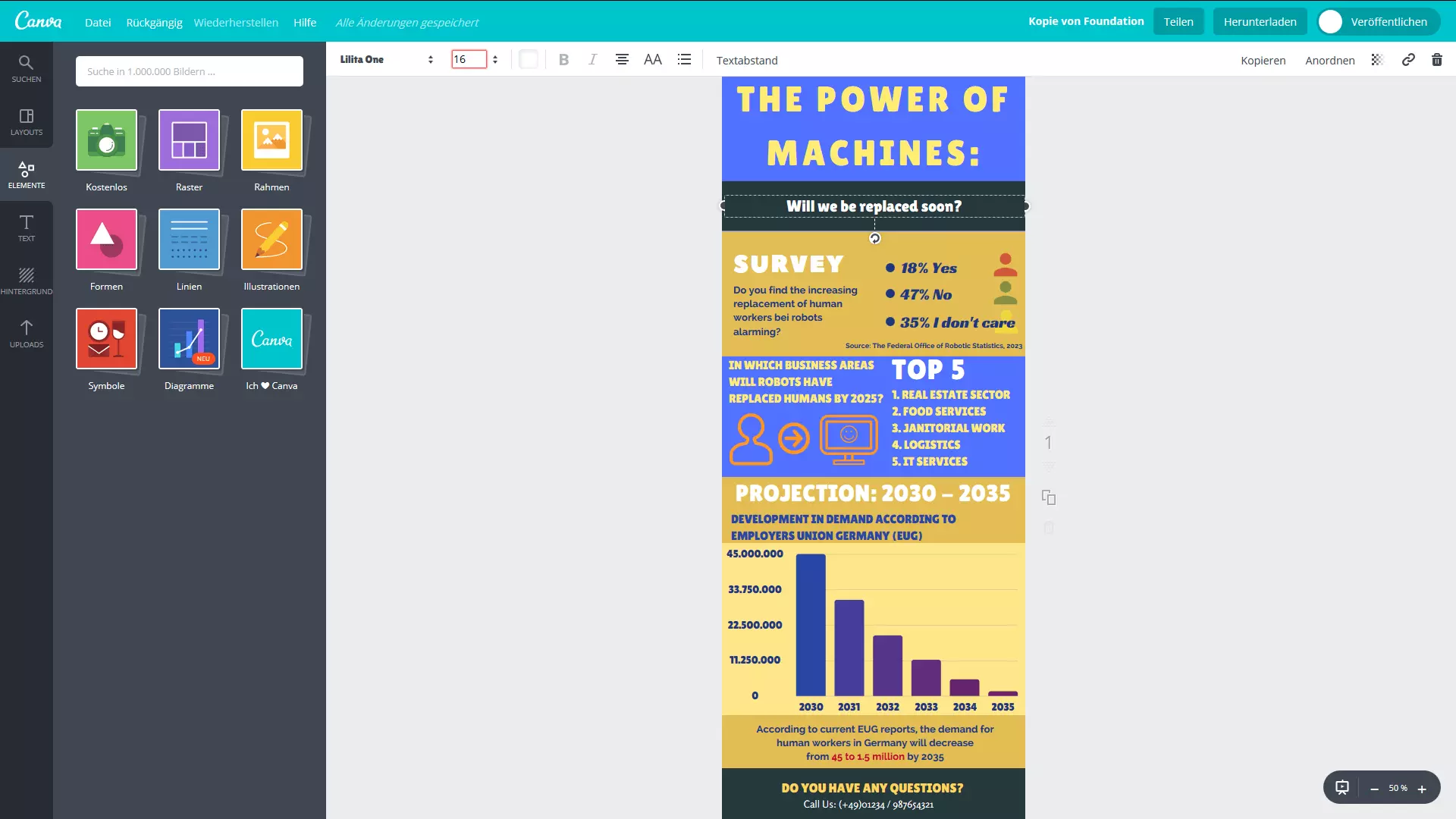Click the Teilen (Share) button
Image resolution: width=1456 pixels, height=819 pixels.
coord(1178,21)
